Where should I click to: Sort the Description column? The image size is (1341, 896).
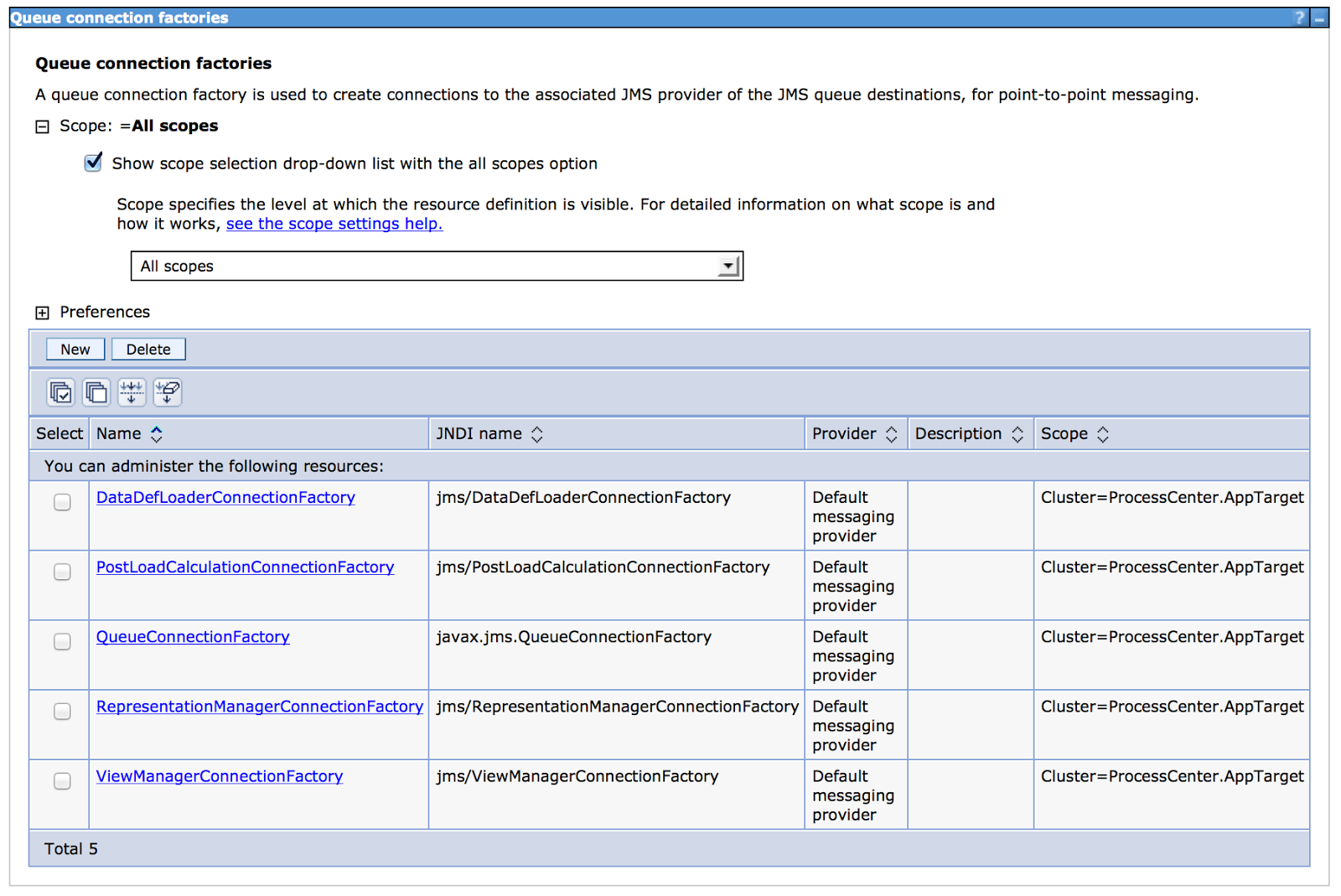tap(1017, 433)
